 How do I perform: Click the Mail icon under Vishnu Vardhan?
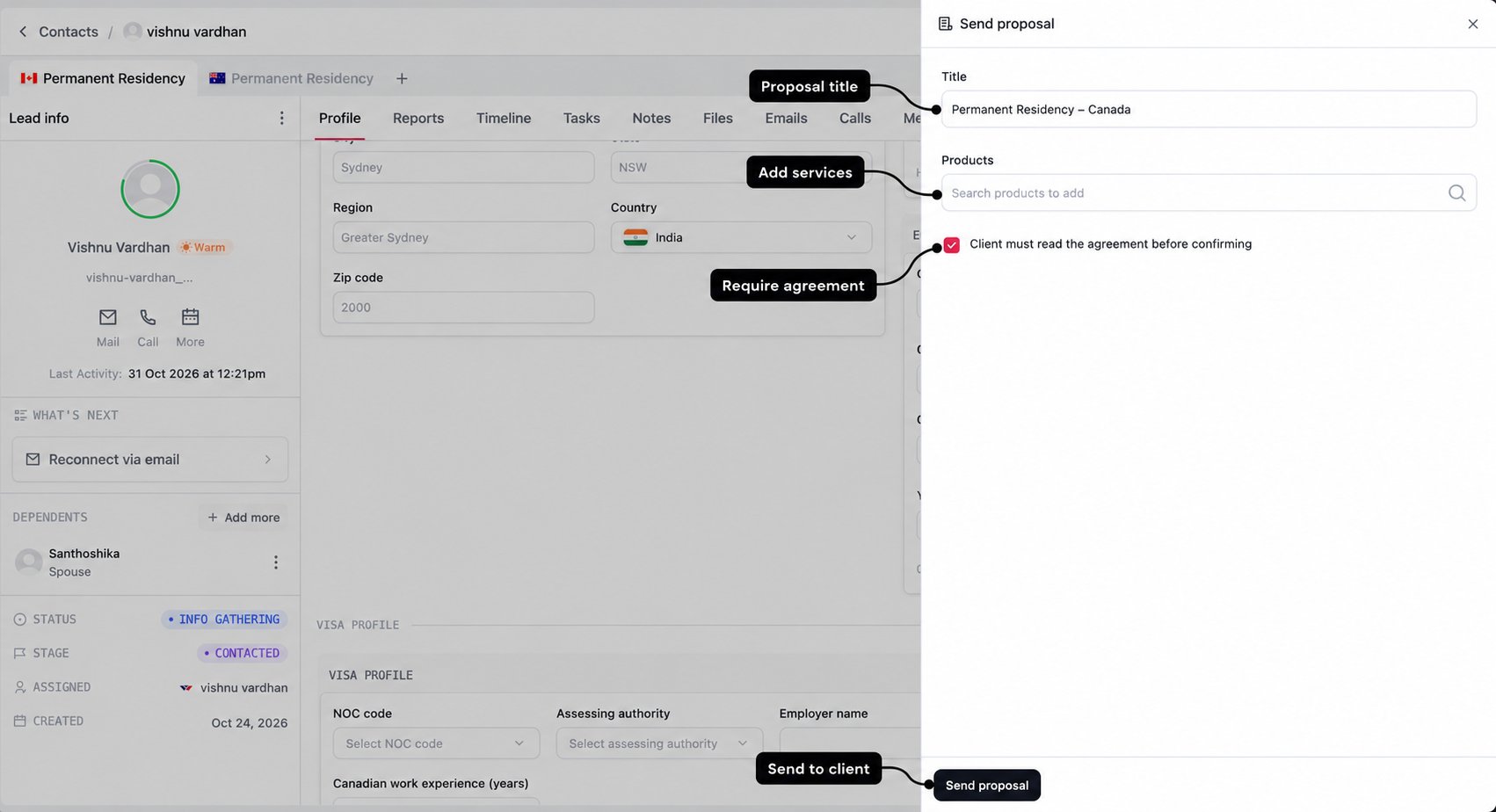click(108, 317)
